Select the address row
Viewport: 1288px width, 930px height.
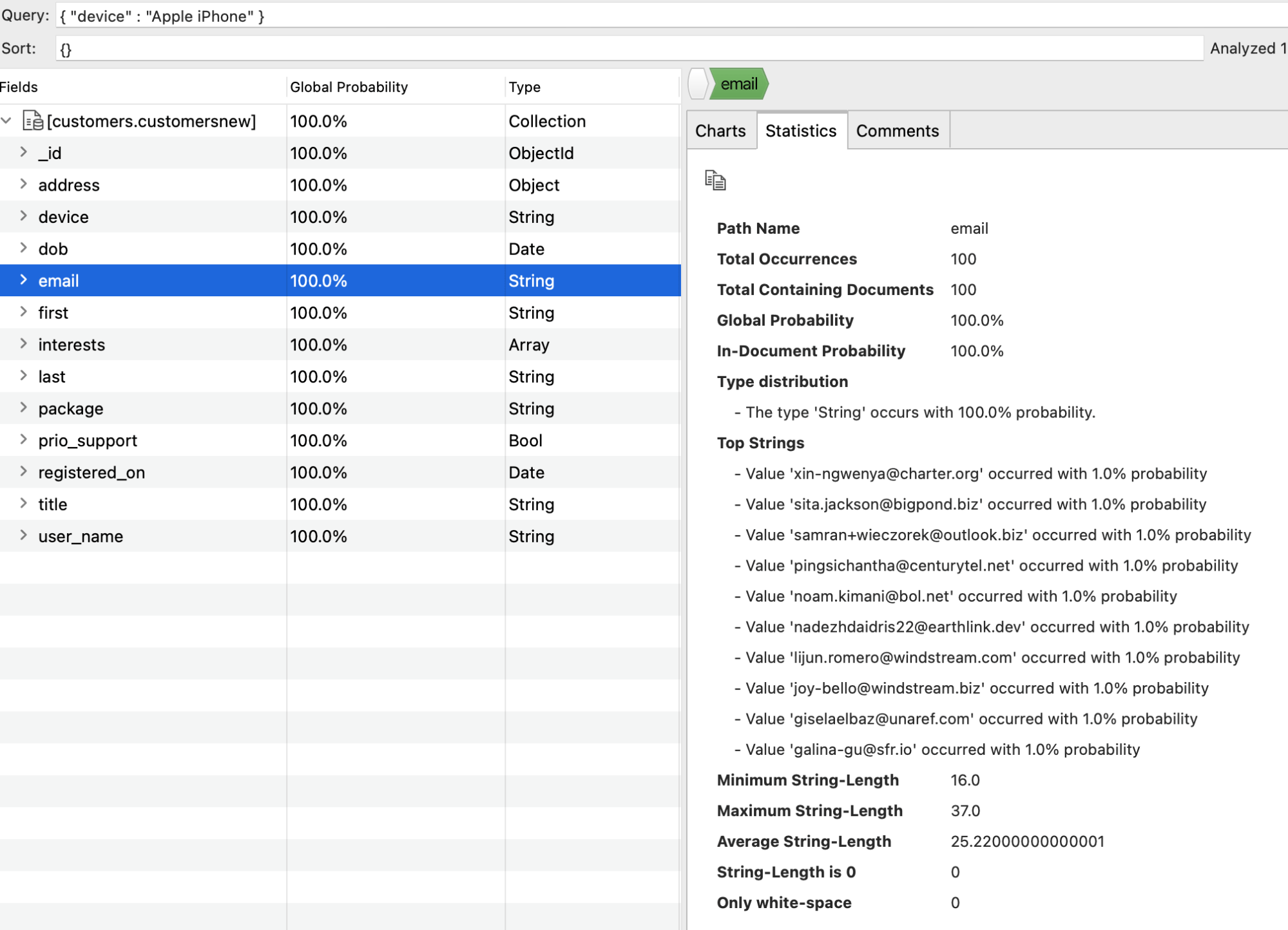[340, 185]
